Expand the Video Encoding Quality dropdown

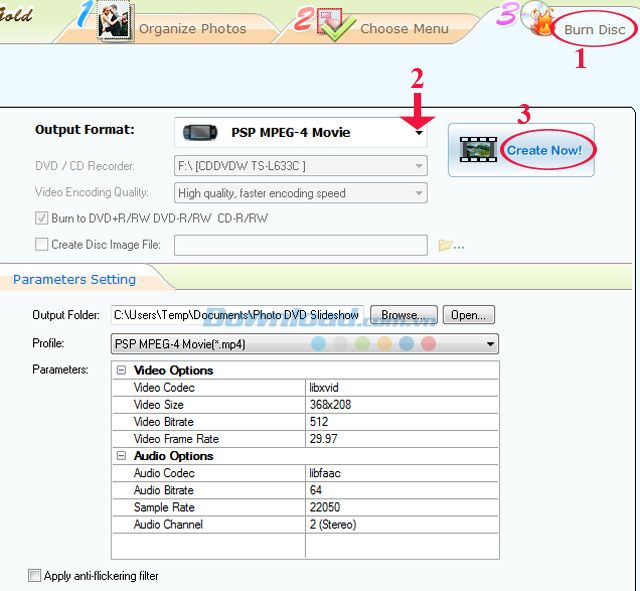tap(418, 193)
